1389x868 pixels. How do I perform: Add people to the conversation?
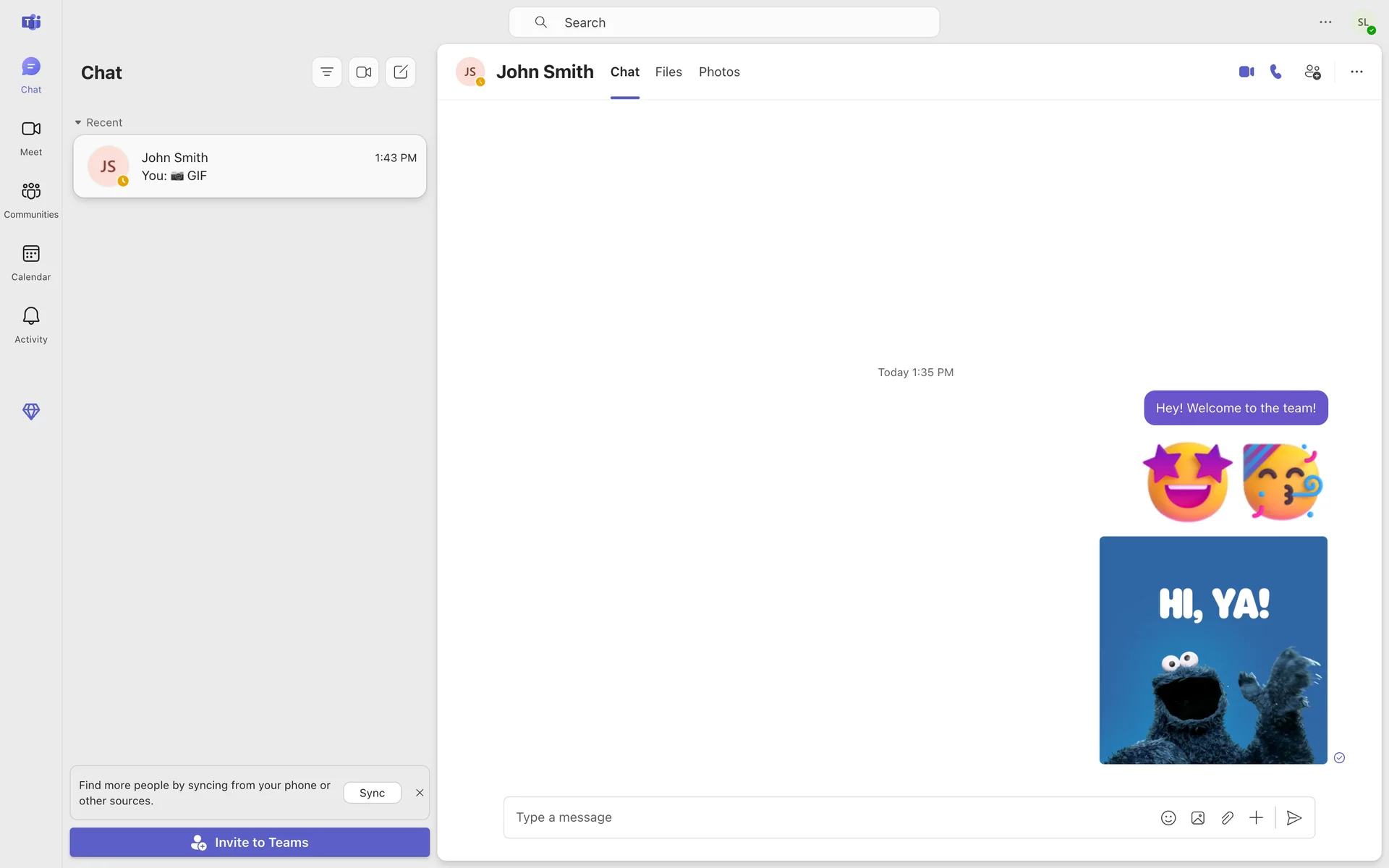click(1312, 72)
